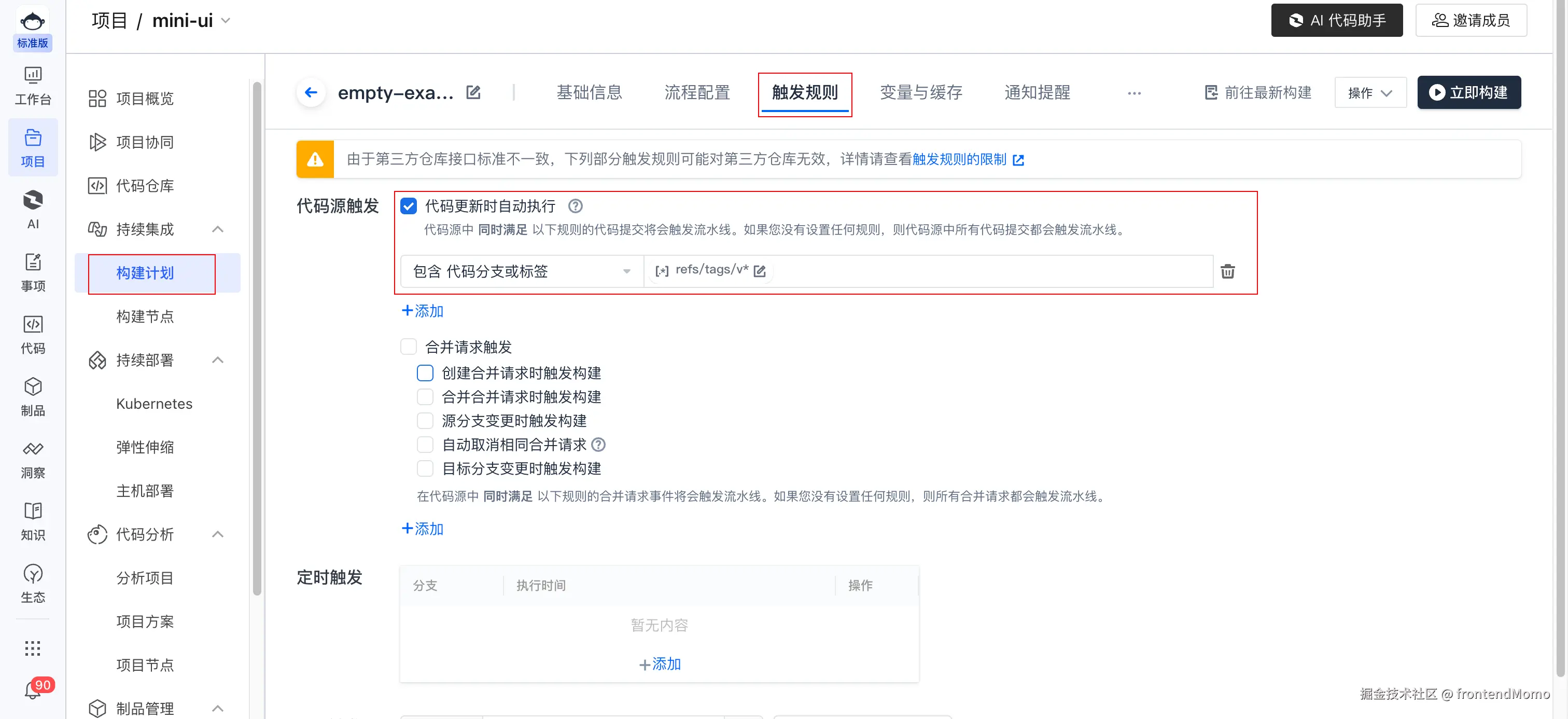Viewport: 1568px width, 719px height.
Task: Edit the refs/tags/v* branch pattern
Action: coord(759,271)
